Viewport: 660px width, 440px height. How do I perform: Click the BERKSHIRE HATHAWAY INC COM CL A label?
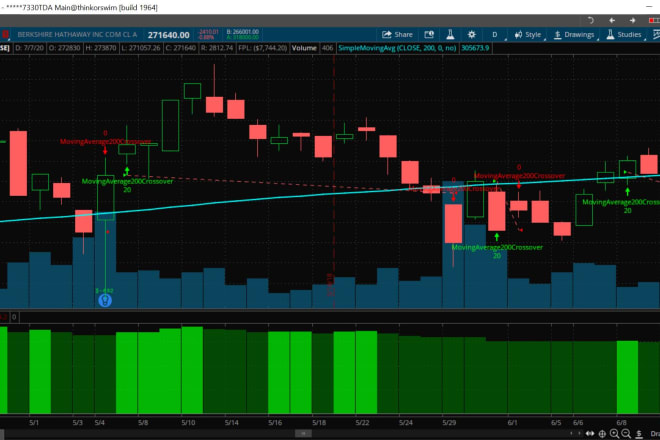pos(77,35)
